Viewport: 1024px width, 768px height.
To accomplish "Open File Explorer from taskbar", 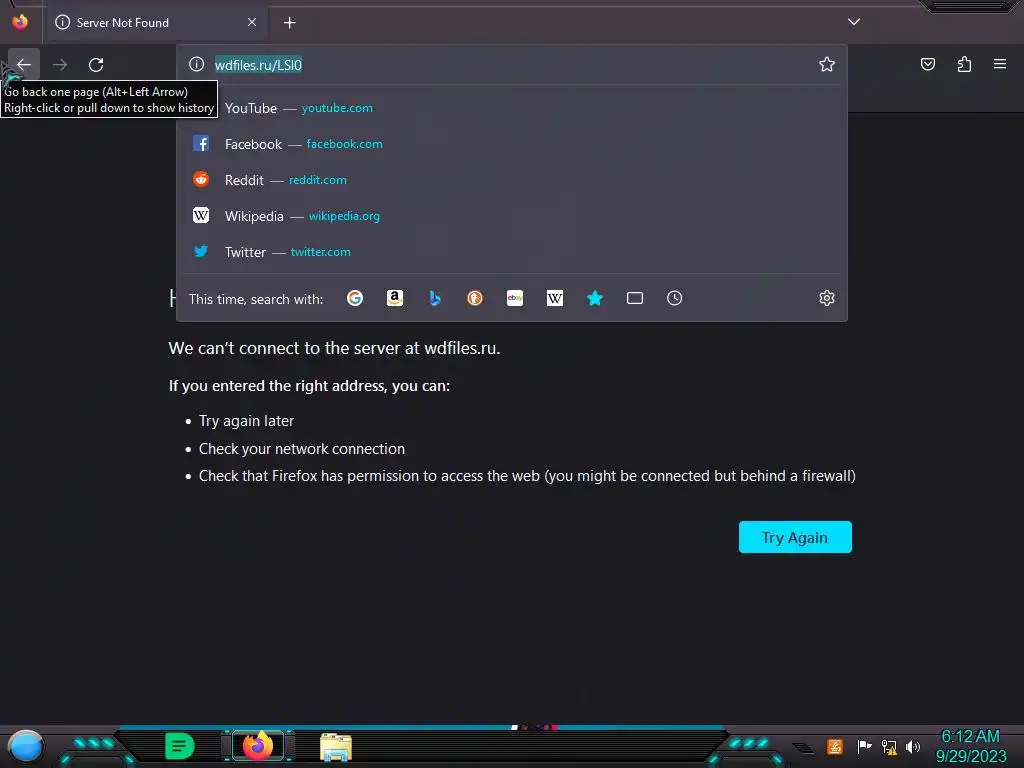I will [336, 747].
